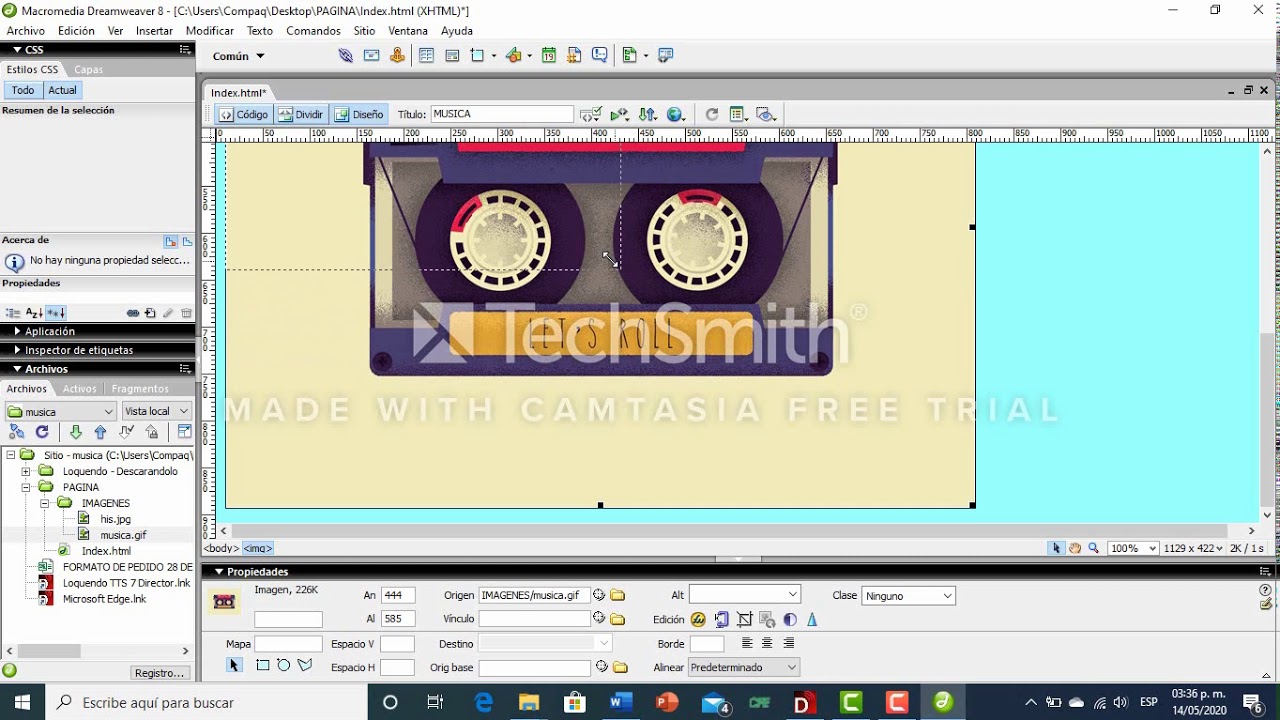The image size is (1280, 720).
Task: Open the musica site dropdown
Action: (61, 411)
